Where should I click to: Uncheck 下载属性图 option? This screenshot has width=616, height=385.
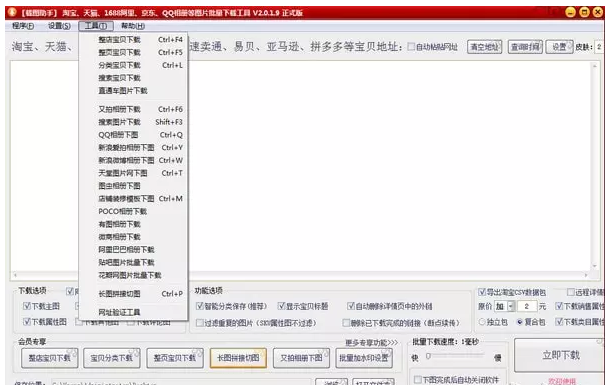(27, 322)
